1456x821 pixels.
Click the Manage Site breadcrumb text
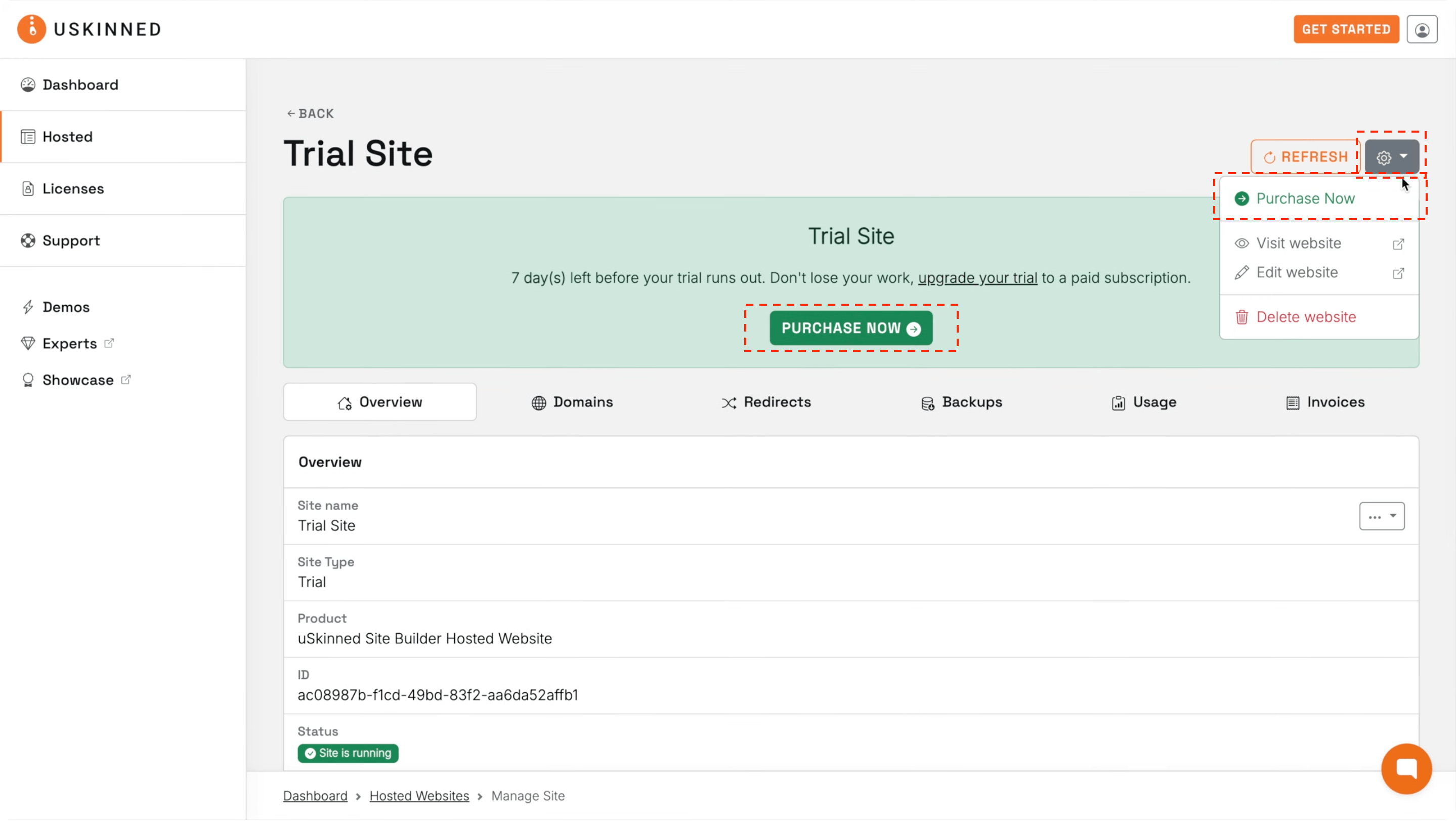[527, 796]
